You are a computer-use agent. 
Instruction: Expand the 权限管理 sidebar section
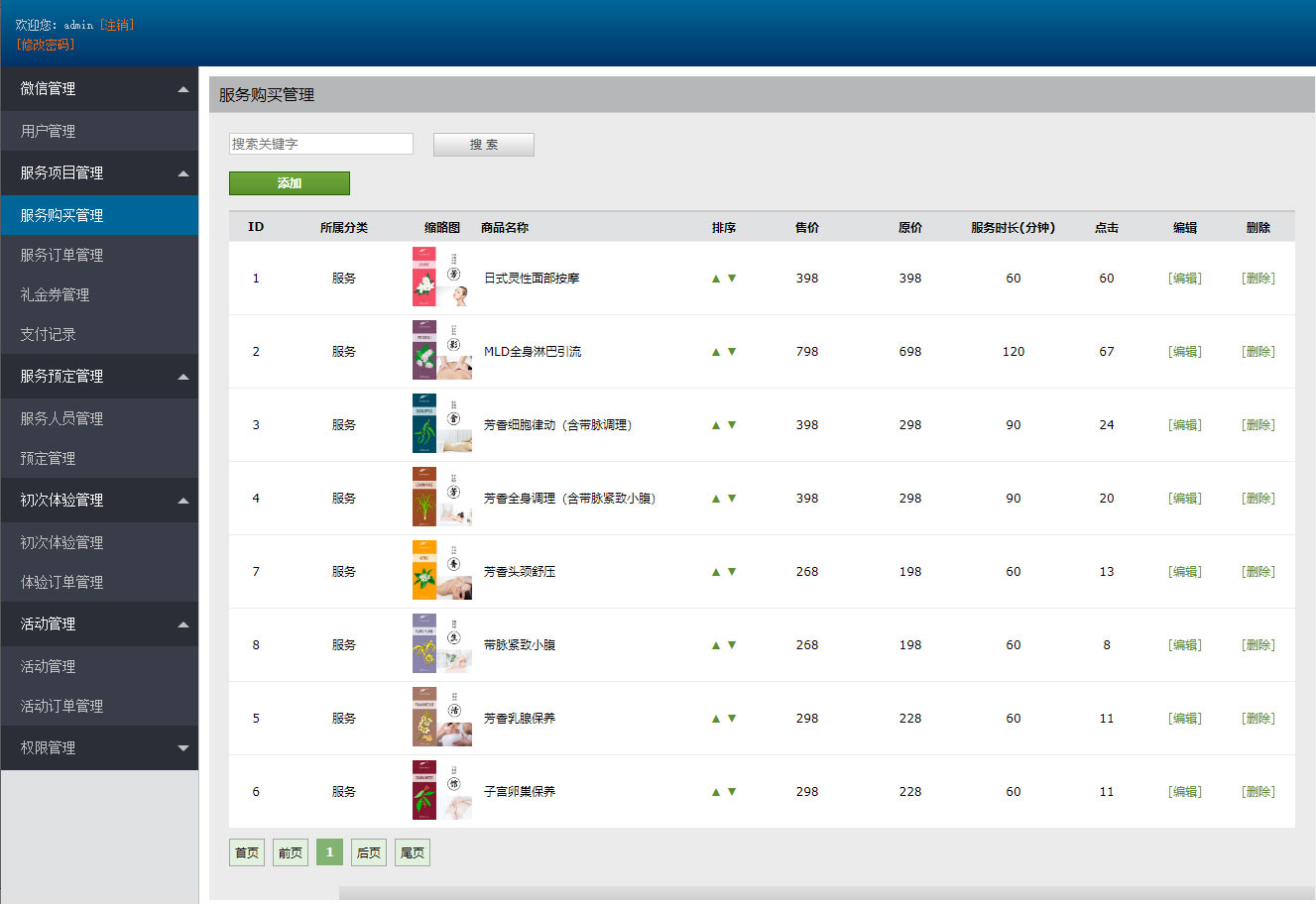point(182,748)
